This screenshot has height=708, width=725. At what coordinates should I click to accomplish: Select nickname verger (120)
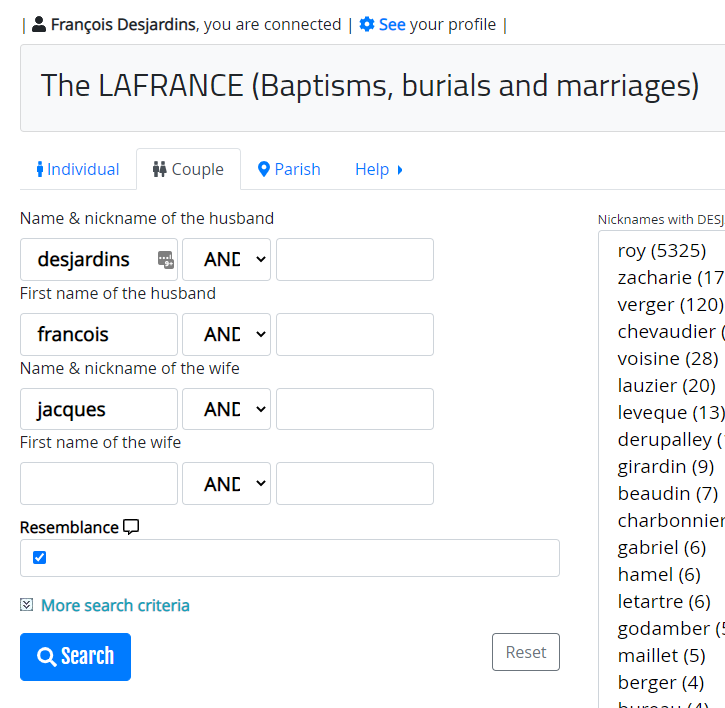pyautogui.click(x=670, y=305)
